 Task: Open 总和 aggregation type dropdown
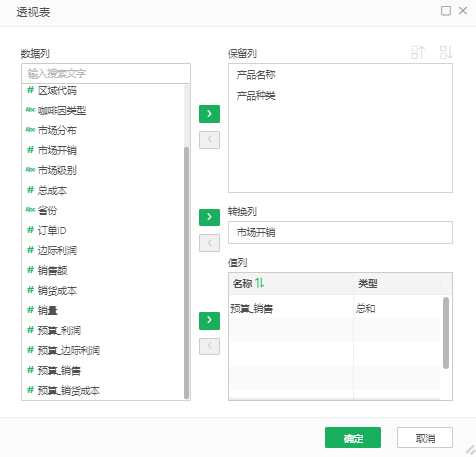point(397,308)
